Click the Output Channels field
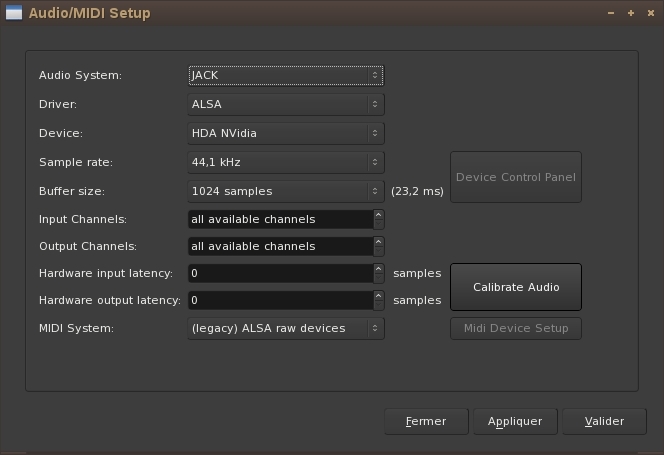664x455 pixels. pos(279,246)
